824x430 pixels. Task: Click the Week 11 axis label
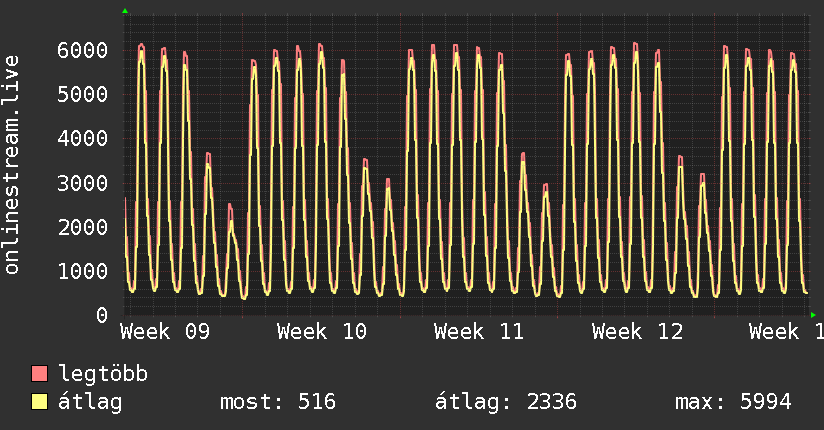[479, 332]
